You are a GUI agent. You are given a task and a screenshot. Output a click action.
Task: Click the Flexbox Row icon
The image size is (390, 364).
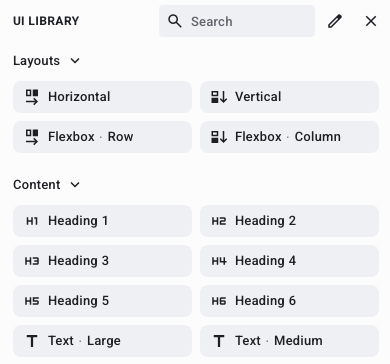(x=32, y=137)
